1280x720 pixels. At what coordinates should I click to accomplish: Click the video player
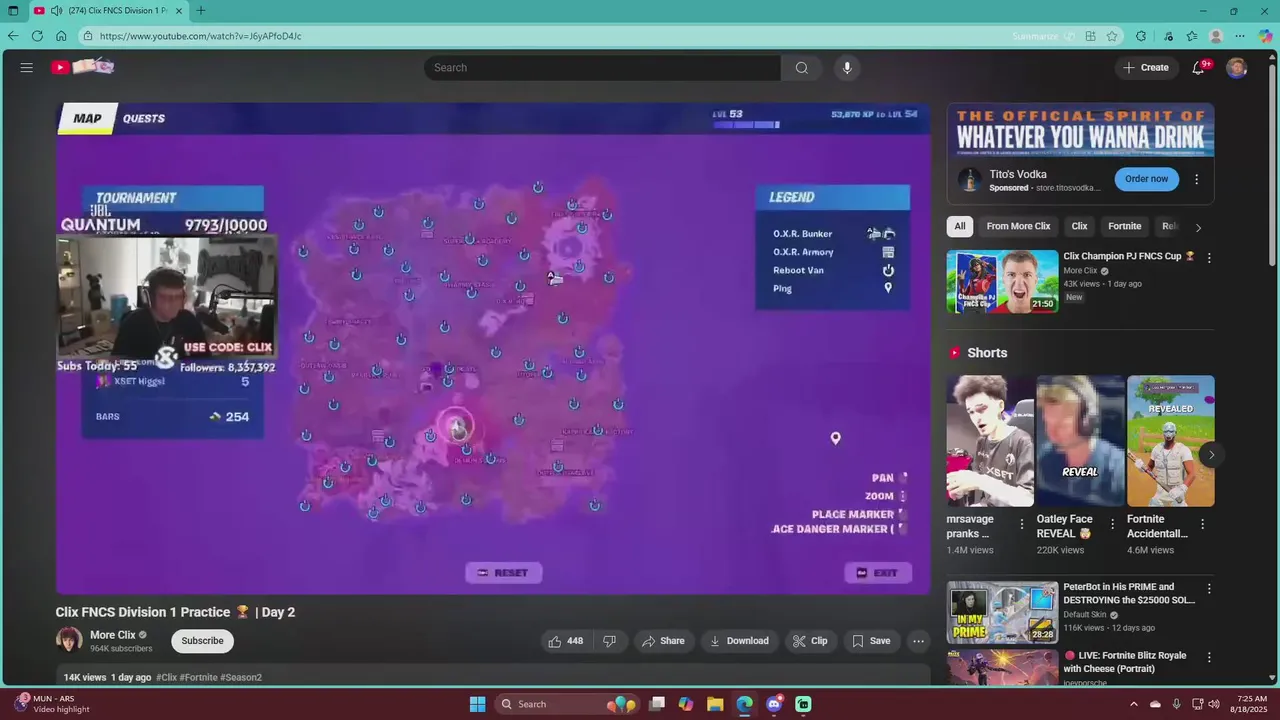(493, 349)
